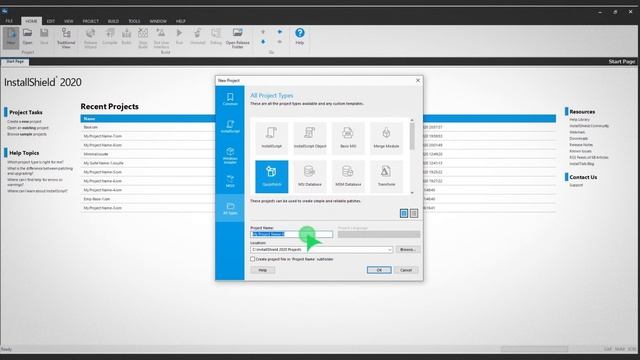Launch the Release Wizard ribbon tool
640x360 pixels.
click(x=91, y=38)
